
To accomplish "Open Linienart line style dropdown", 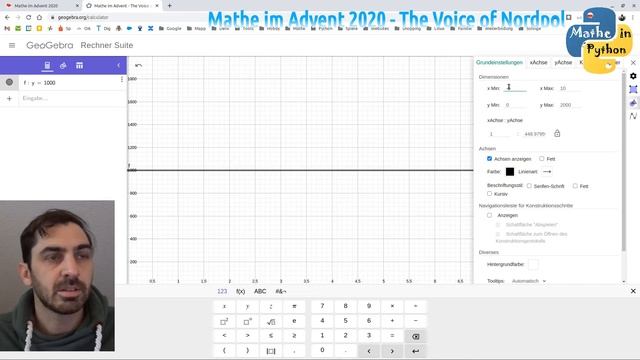I will 547,171.
